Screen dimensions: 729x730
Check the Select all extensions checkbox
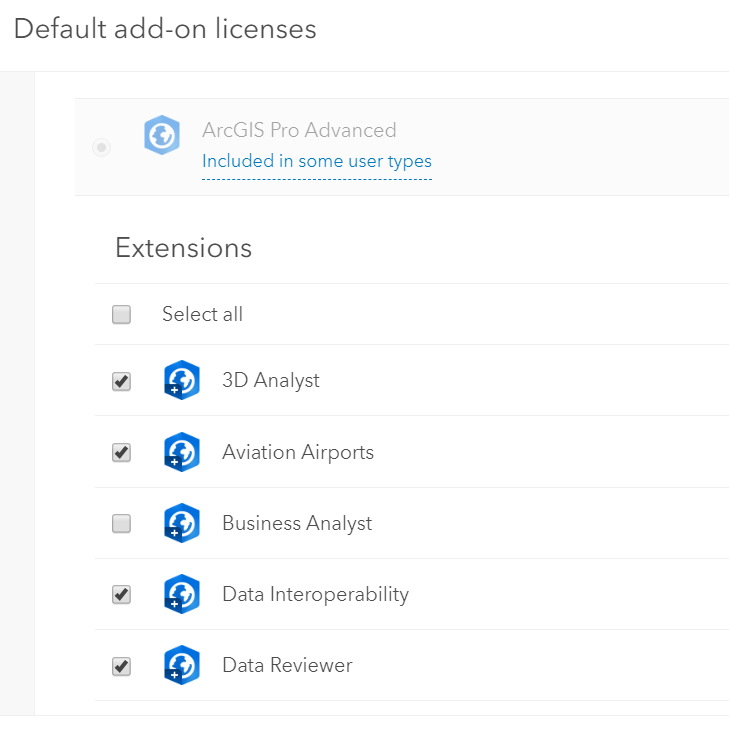(122, 314)
